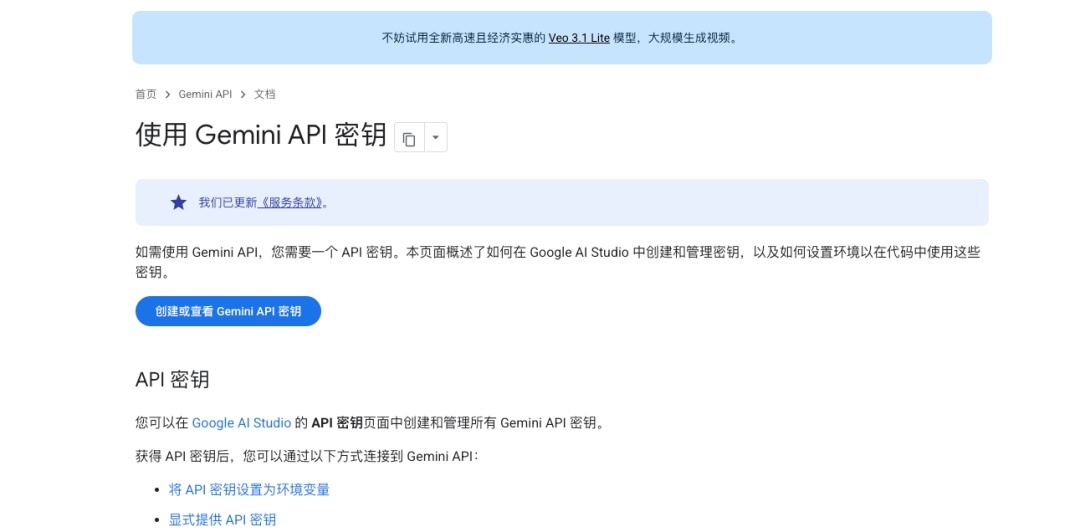Click 创建或查看 Gemini API 密钥 button
Image resolution: width=1080 pixels, height=532 pixels.
[x=228, y=311]
